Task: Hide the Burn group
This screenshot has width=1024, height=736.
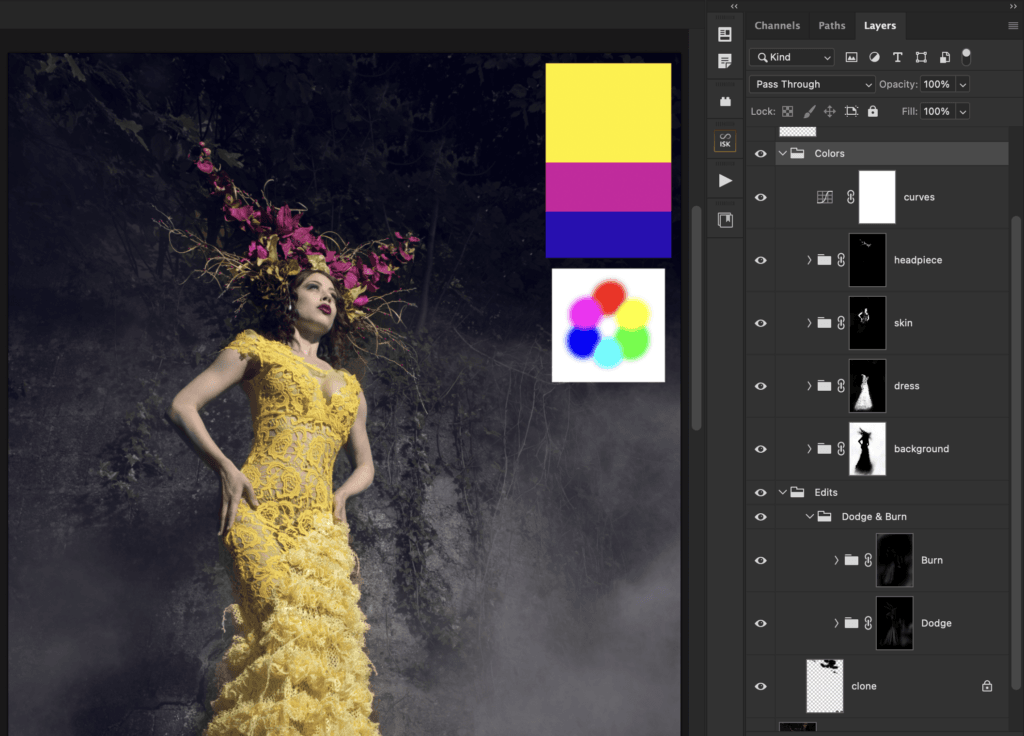Action: (761, 560)
